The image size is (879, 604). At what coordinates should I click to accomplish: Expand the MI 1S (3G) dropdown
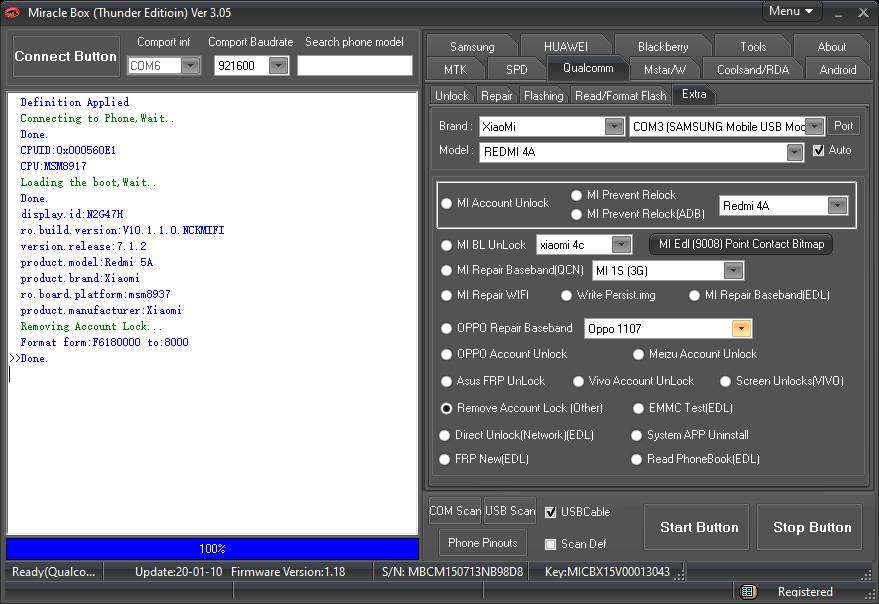(x=733, y=271)
